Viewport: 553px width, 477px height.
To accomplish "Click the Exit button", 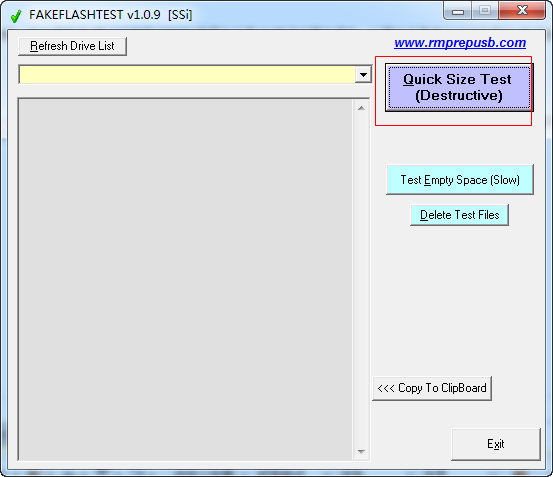I will click(496, 444).
